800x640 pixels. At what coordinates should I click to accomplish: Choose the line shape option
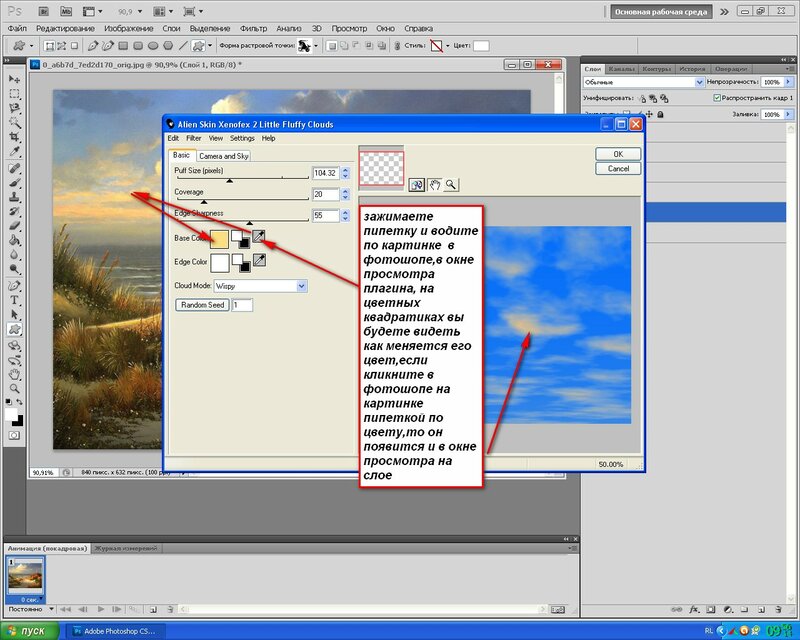coord(183,46)
